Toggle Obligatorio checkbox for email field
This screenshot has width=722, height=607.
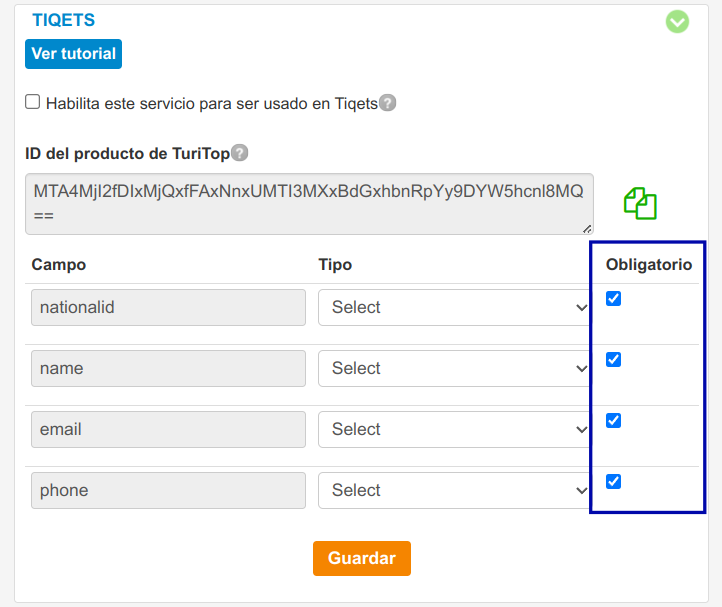coord(614,421)
